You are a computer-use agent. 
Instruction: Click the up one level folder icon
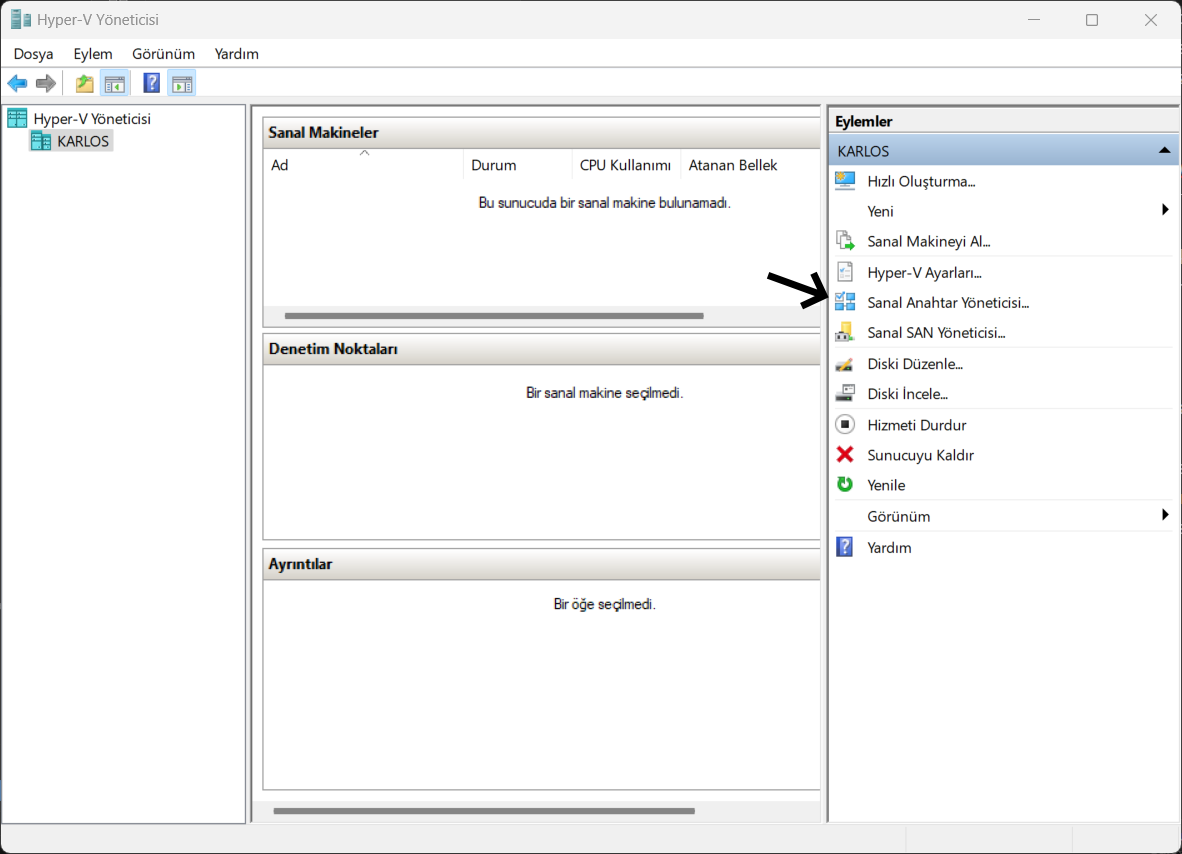(x=85, y=84)
